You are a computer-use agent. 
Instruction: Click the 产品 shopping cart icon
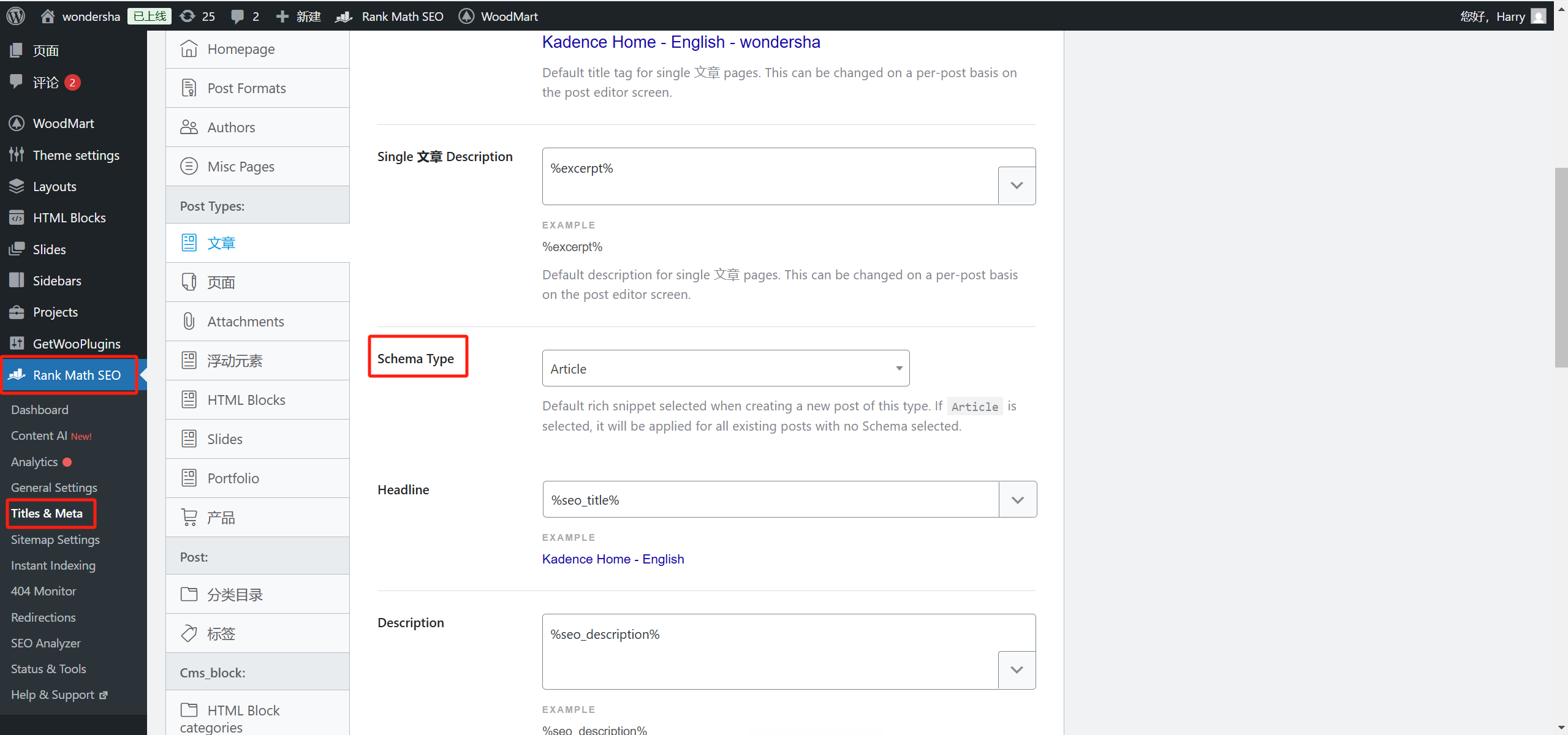[x=189, y=518]
